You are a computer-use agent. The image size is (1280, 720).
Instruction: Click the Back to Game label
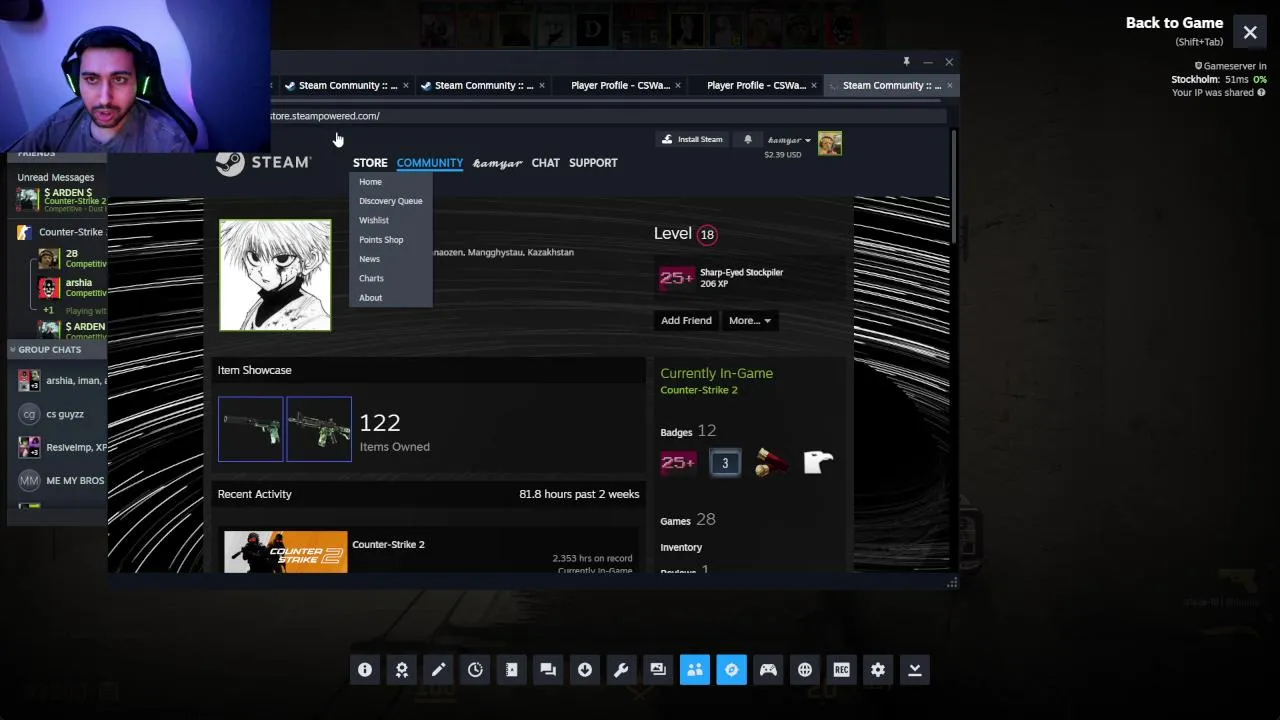(x=1174, y=23)
